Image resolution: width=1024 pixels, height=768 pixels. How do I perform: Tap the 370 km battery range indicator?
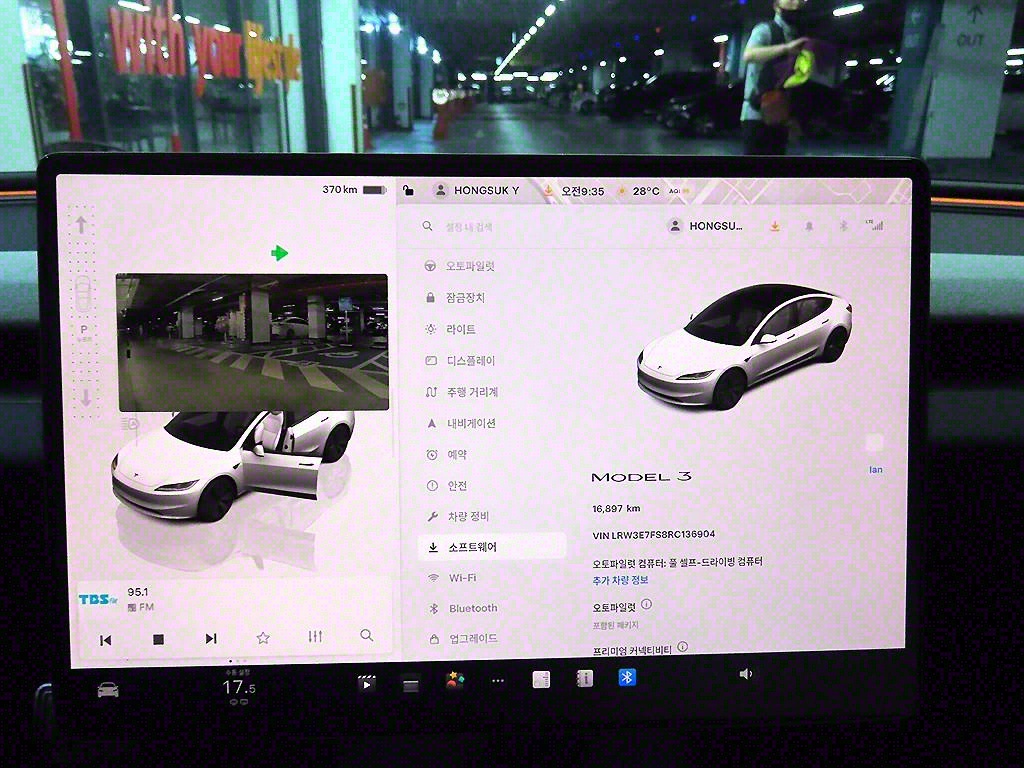pyautogui.click(x=354, y=189)
